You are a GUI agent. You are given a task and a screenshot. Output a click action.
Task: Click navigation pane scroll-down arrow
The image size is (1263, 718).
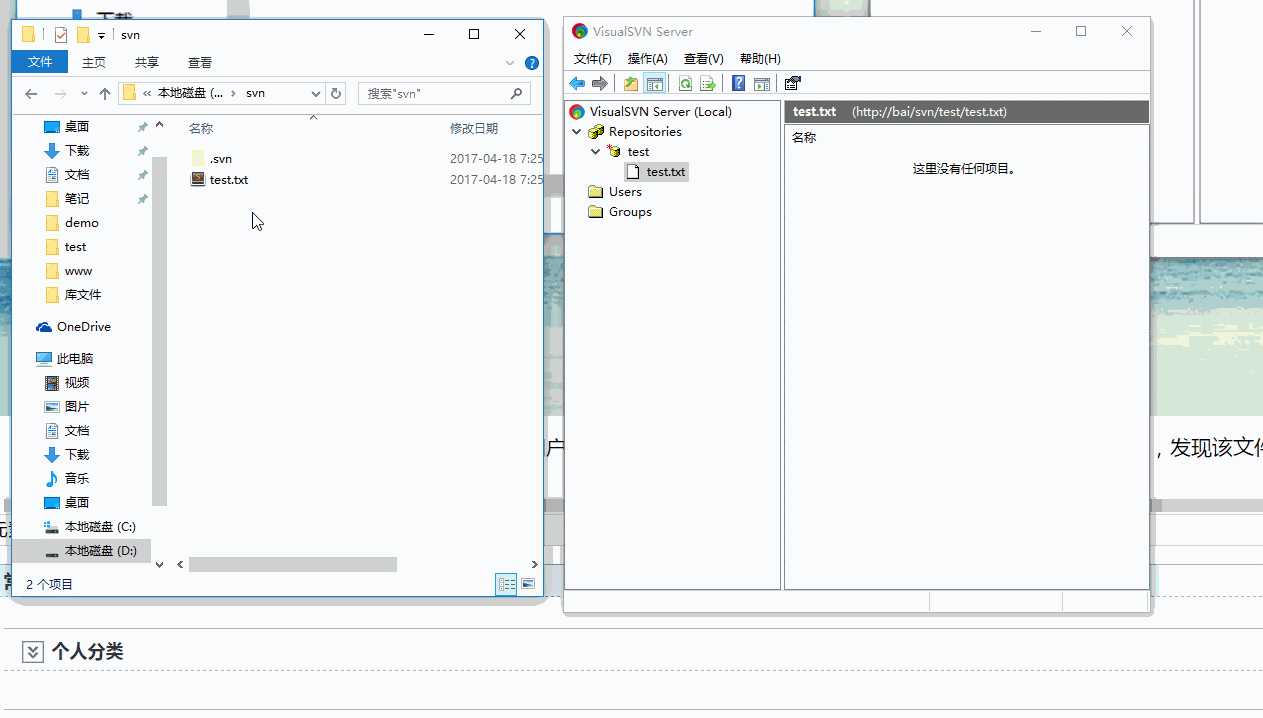[159, 565]
